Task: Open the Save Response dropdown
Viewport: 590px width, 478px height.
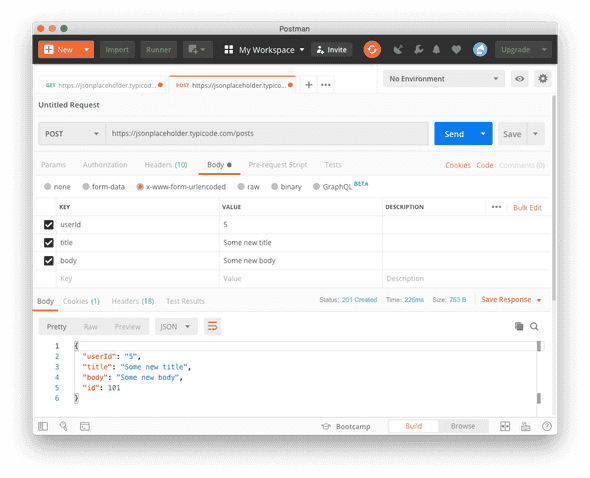Action: tap(511, 300)
